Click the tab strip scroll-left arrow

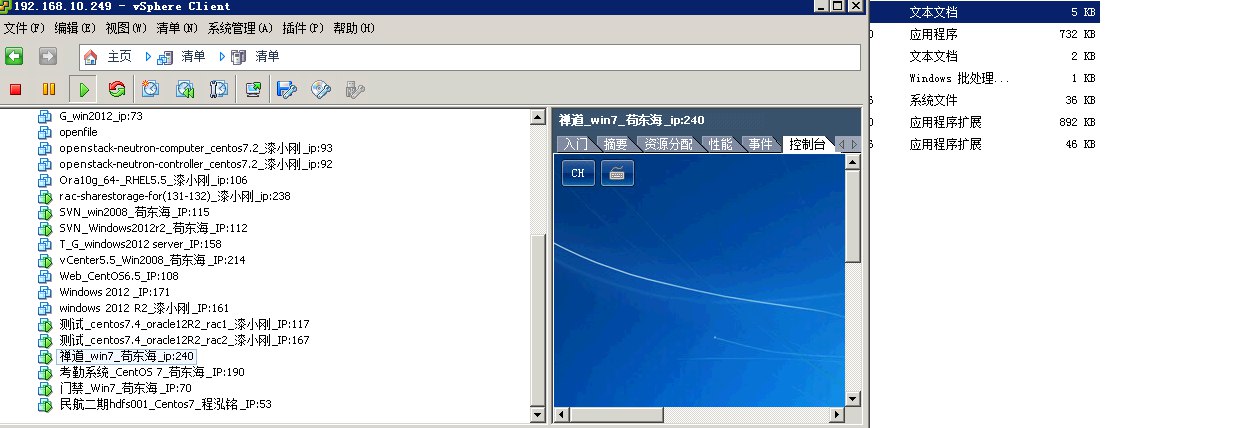(842, 144)
